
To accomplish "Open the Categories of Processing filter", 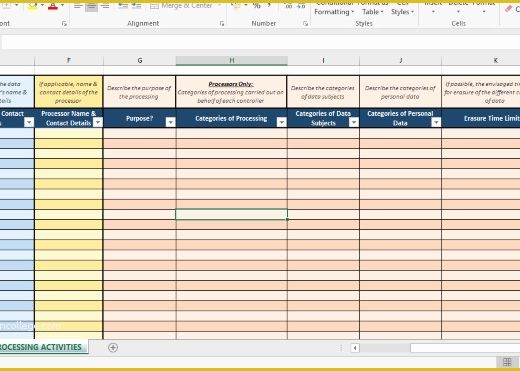I will 282,122.
